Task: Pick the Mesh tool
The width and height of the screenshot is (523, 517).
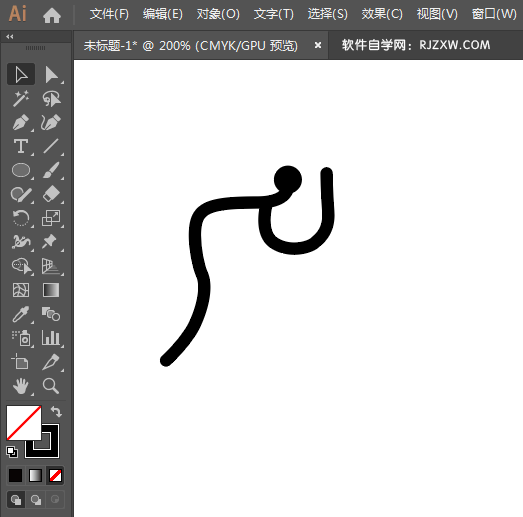Action: pos(21,290)
